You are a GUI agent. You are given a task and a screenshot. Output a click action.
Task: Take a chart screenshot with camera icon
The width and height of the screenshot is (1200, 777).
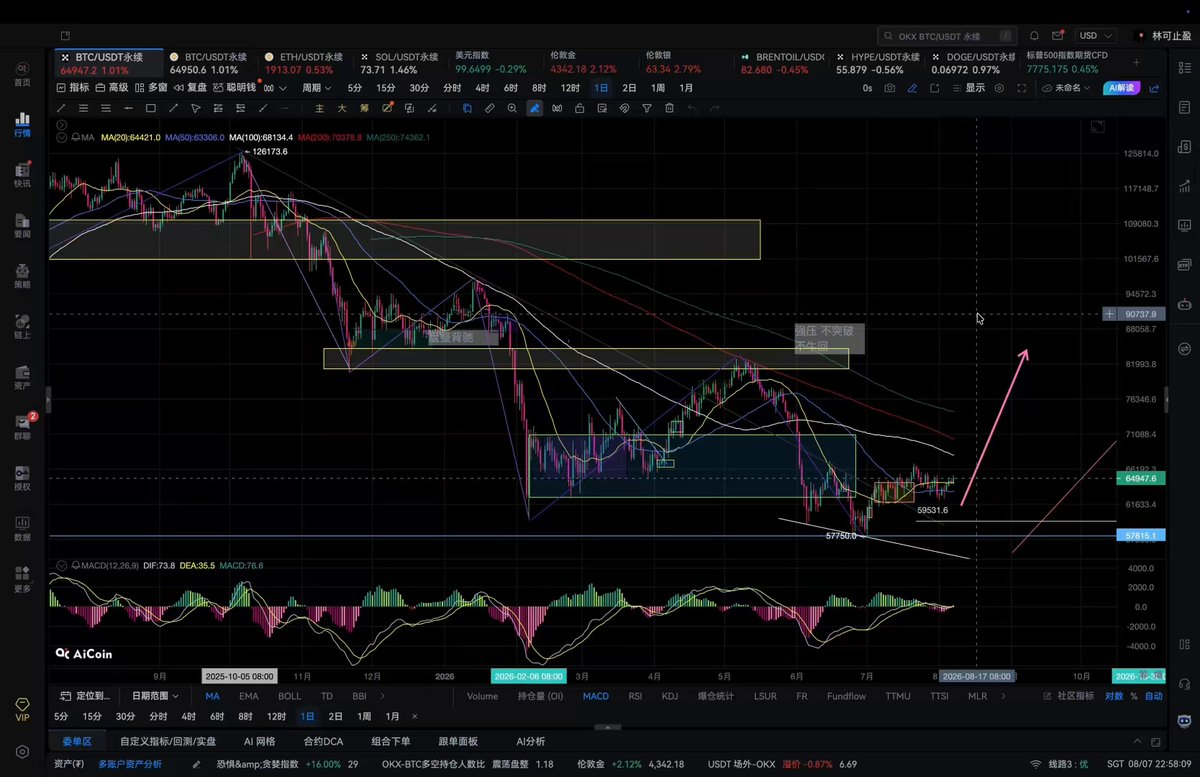click(x=890, y=88)
